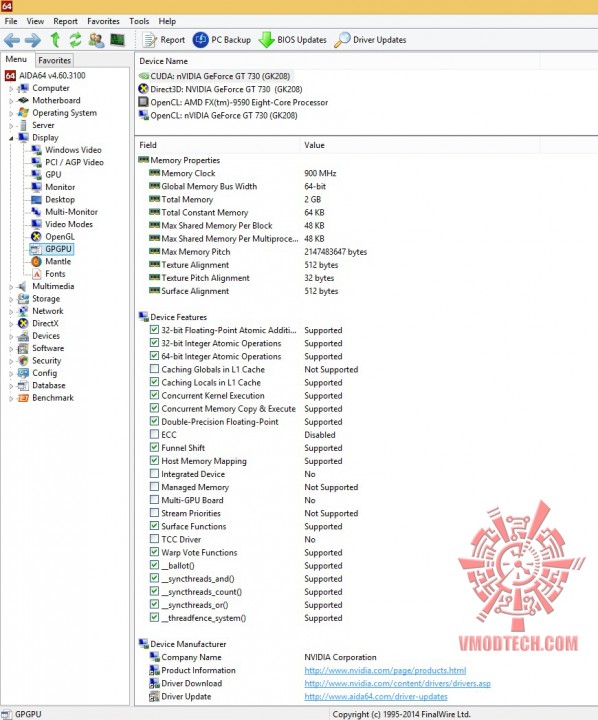Click the Device Name column header
Screen dimensions: 598x720
[x=338, y=61]
